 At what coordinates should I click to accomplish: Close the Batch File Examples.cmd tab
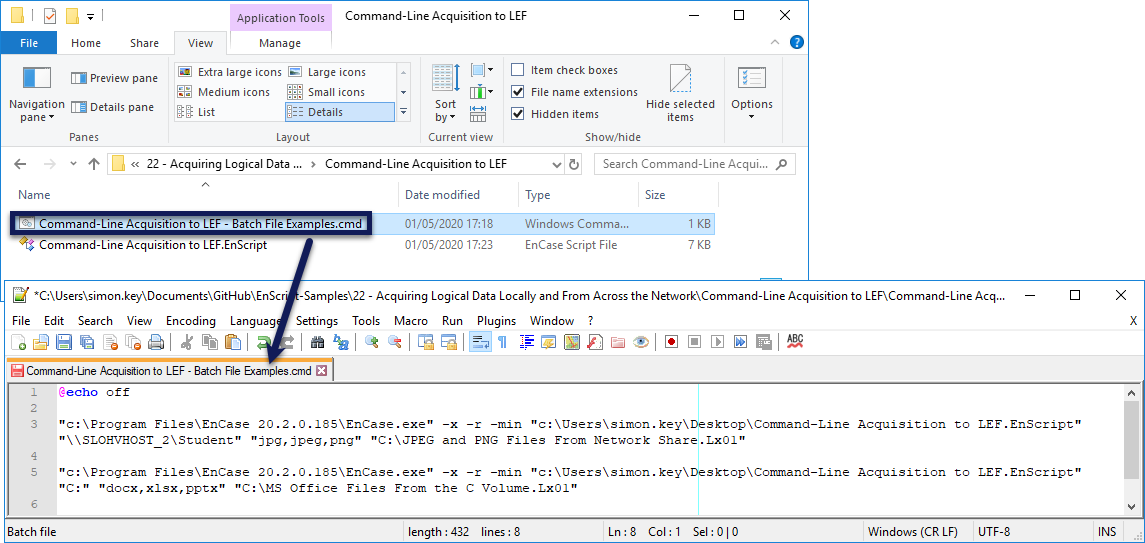pyautogui.click(x=321, y=371)
